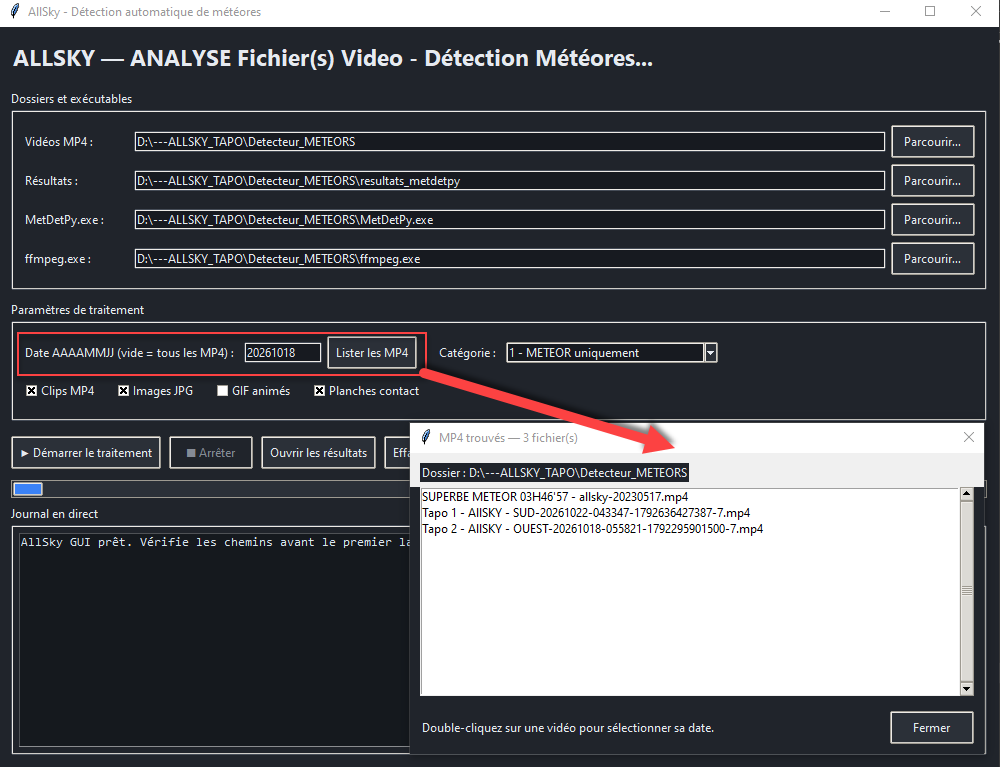
Task: Minimize the AllSky main window
Action: click(885, 11)
